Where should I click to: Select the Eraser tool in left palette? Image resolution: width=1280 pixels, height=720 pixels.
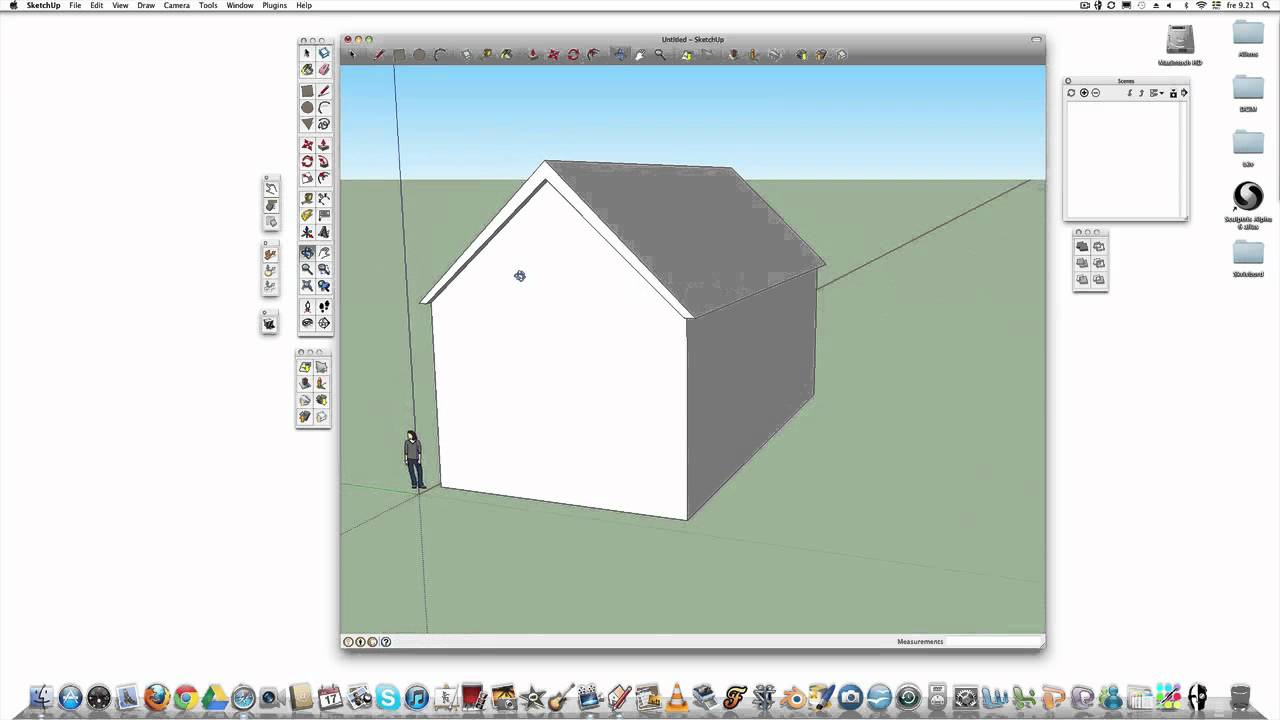(323, 69)
